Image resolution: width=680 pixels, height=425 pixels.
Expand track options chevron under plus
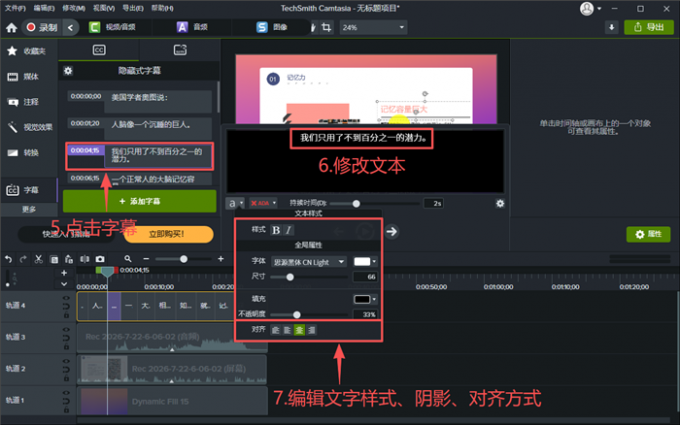point(64,284)
